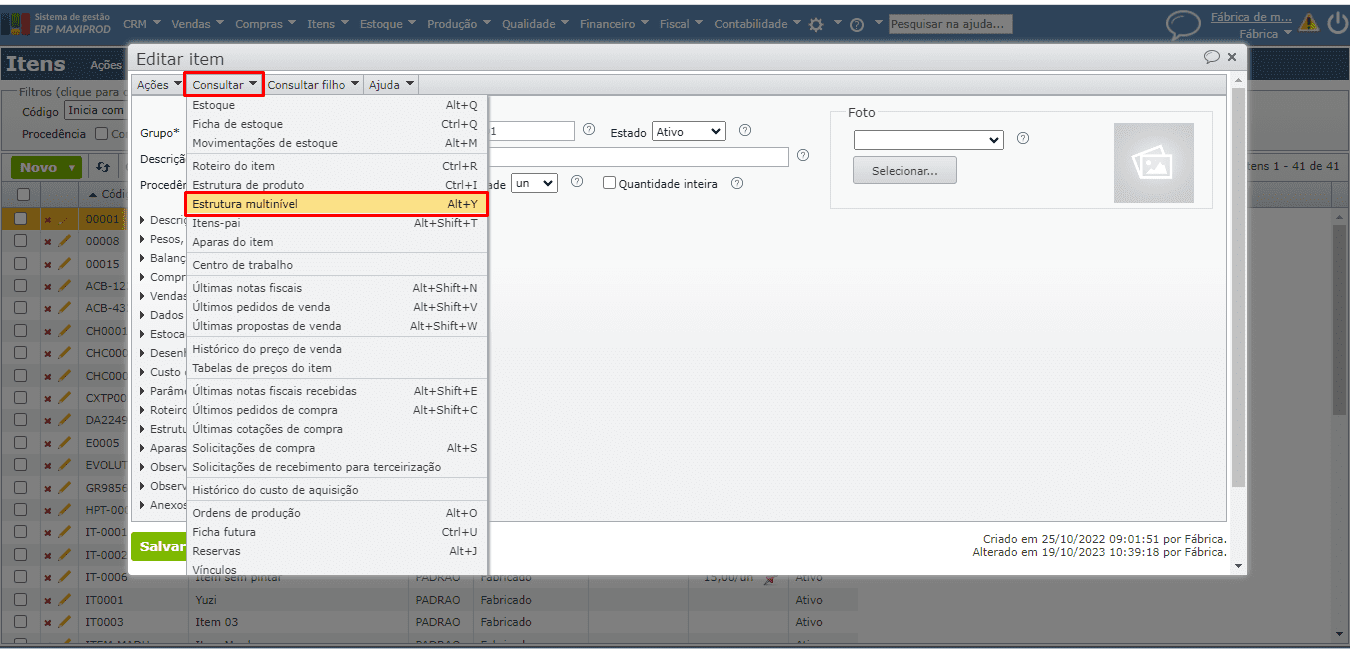Open the Estado dropdown showing Ativo
Screen dimensions: 1350x649
tap(689, 131)
